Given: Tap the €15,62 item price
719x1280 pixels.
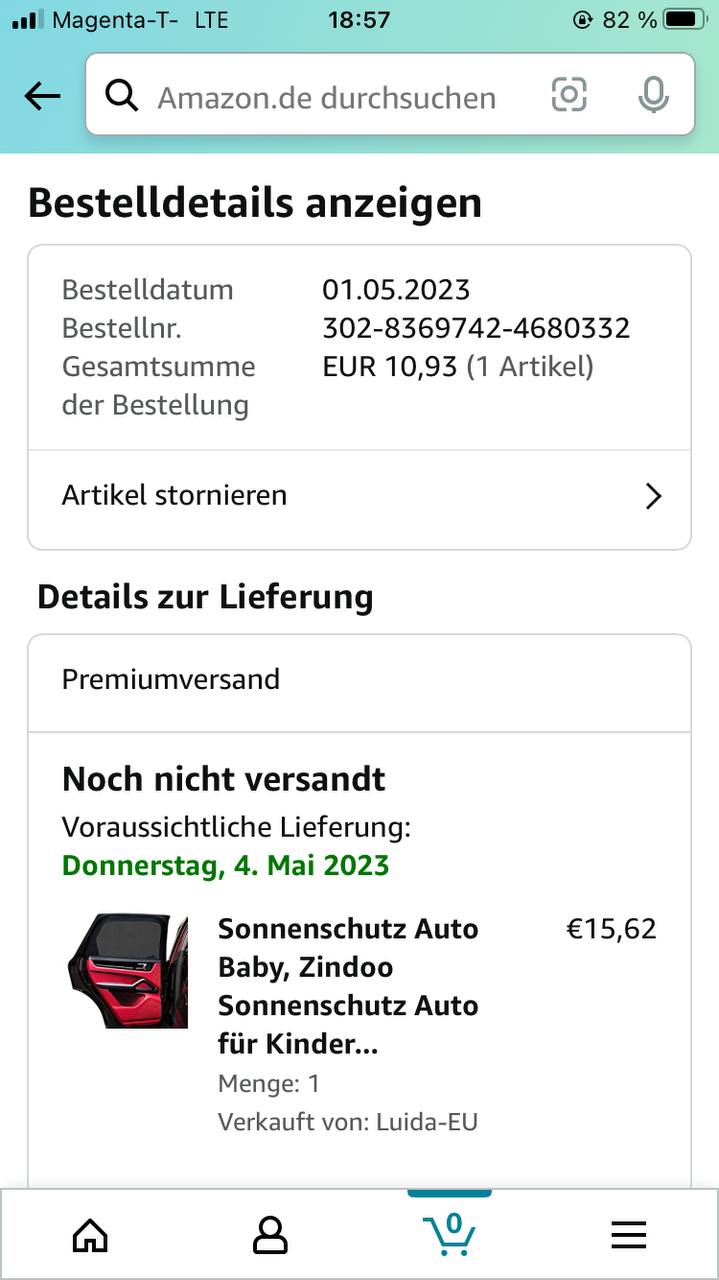Looking at the screenshot, I should pos(611,929).
